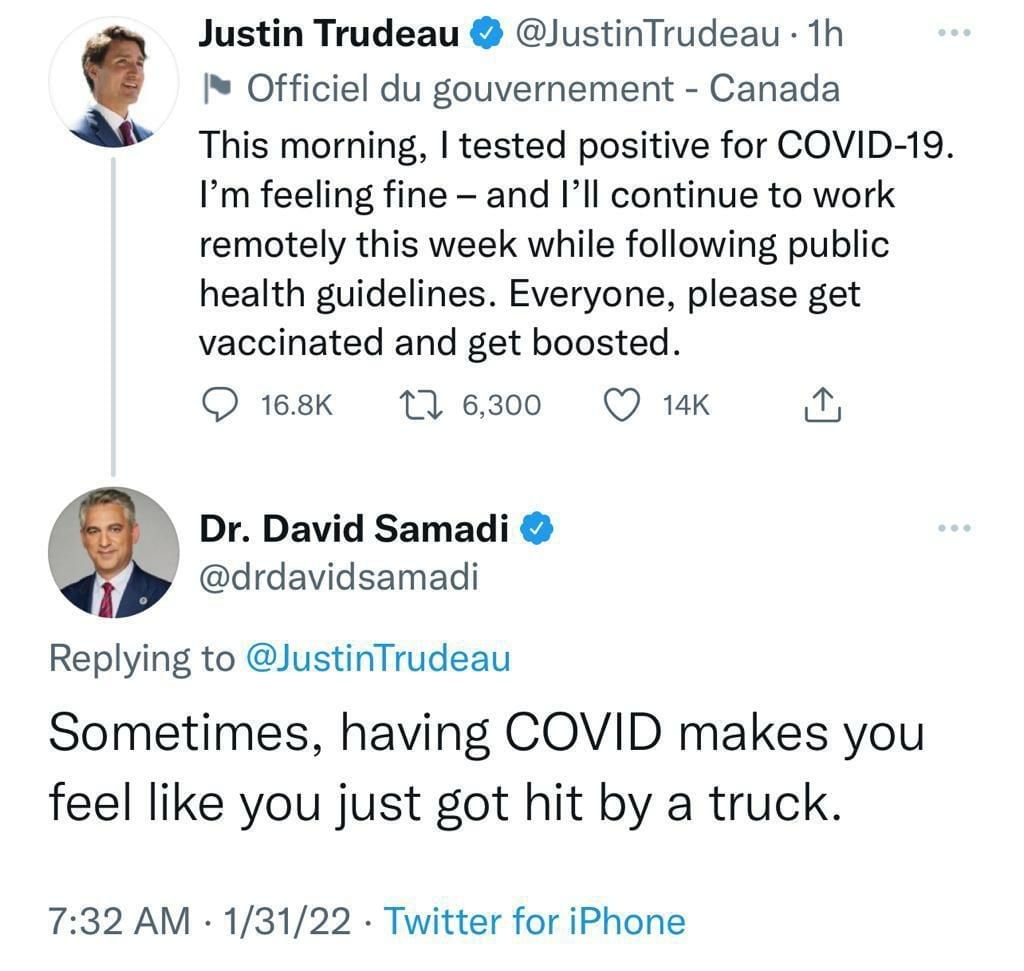Retweet Trudeau's tweet with 6,300 retweets
The height and width of the screenshot is (971, 1024).
click(421, 405)
